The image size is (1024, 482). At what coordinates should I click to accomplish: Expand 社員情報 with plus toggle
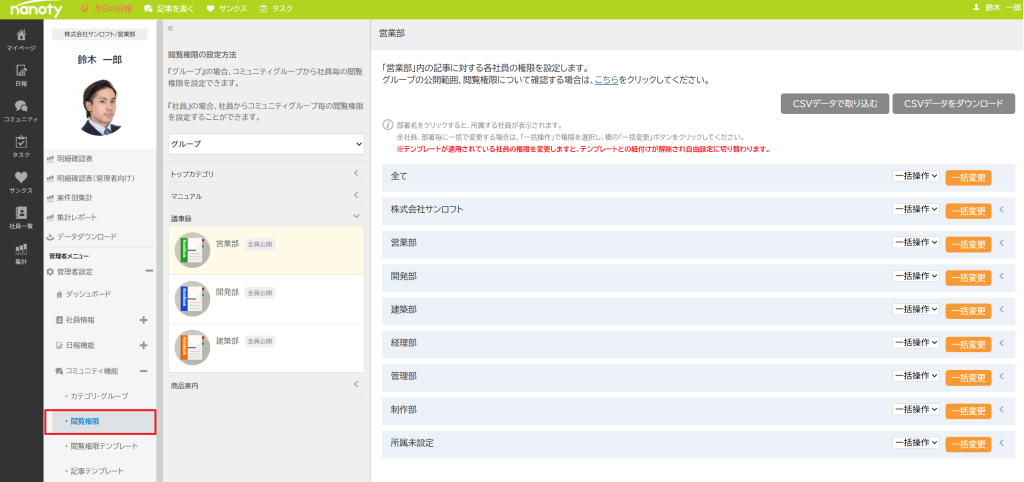pyautogui.click(x=143, y=320)
